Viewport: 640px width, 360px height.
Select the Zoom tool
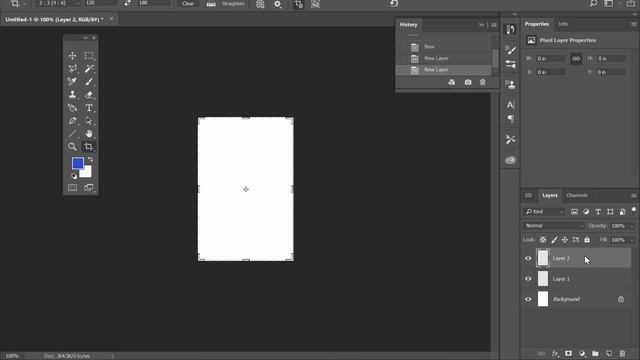pos(72,147)
